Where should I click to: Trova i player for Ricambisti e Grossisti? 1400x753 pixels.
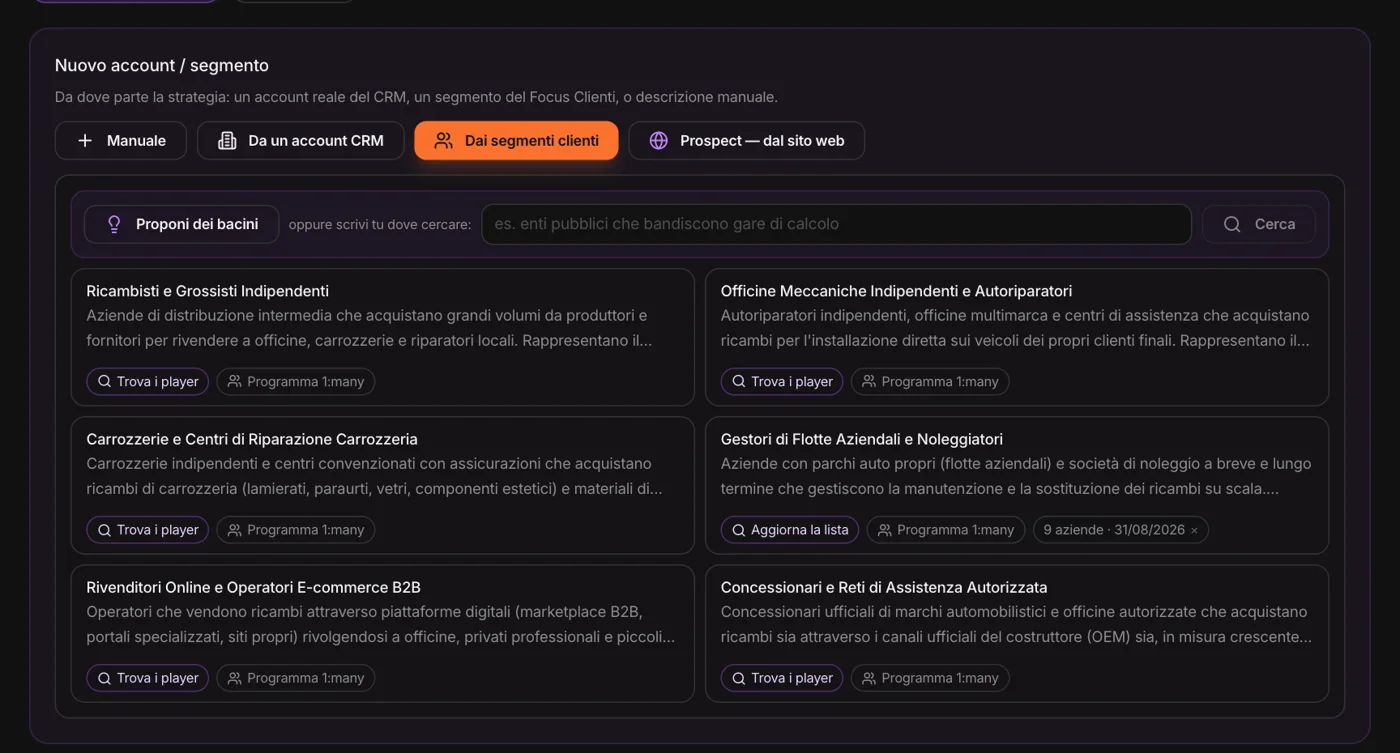tap(147, 381)
